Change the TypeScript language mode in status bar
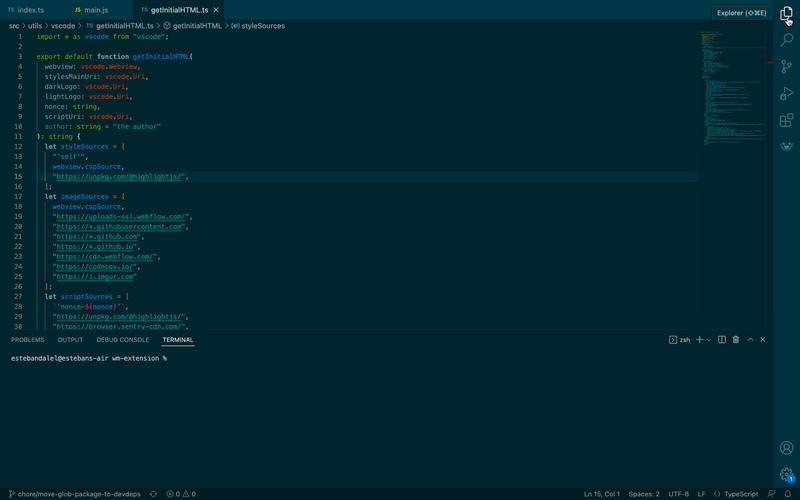Viewport: 800px width, 500px height. point(740,494)
